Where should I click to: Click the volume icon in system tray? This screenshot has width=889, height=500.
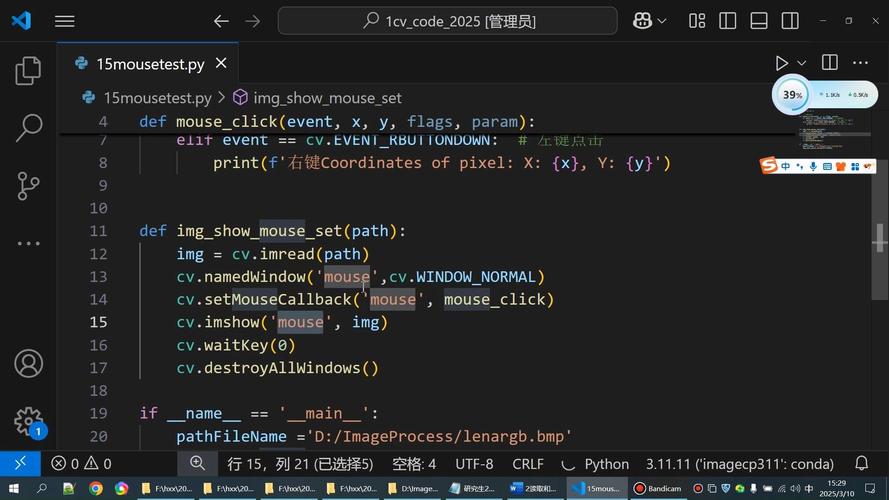795,488
